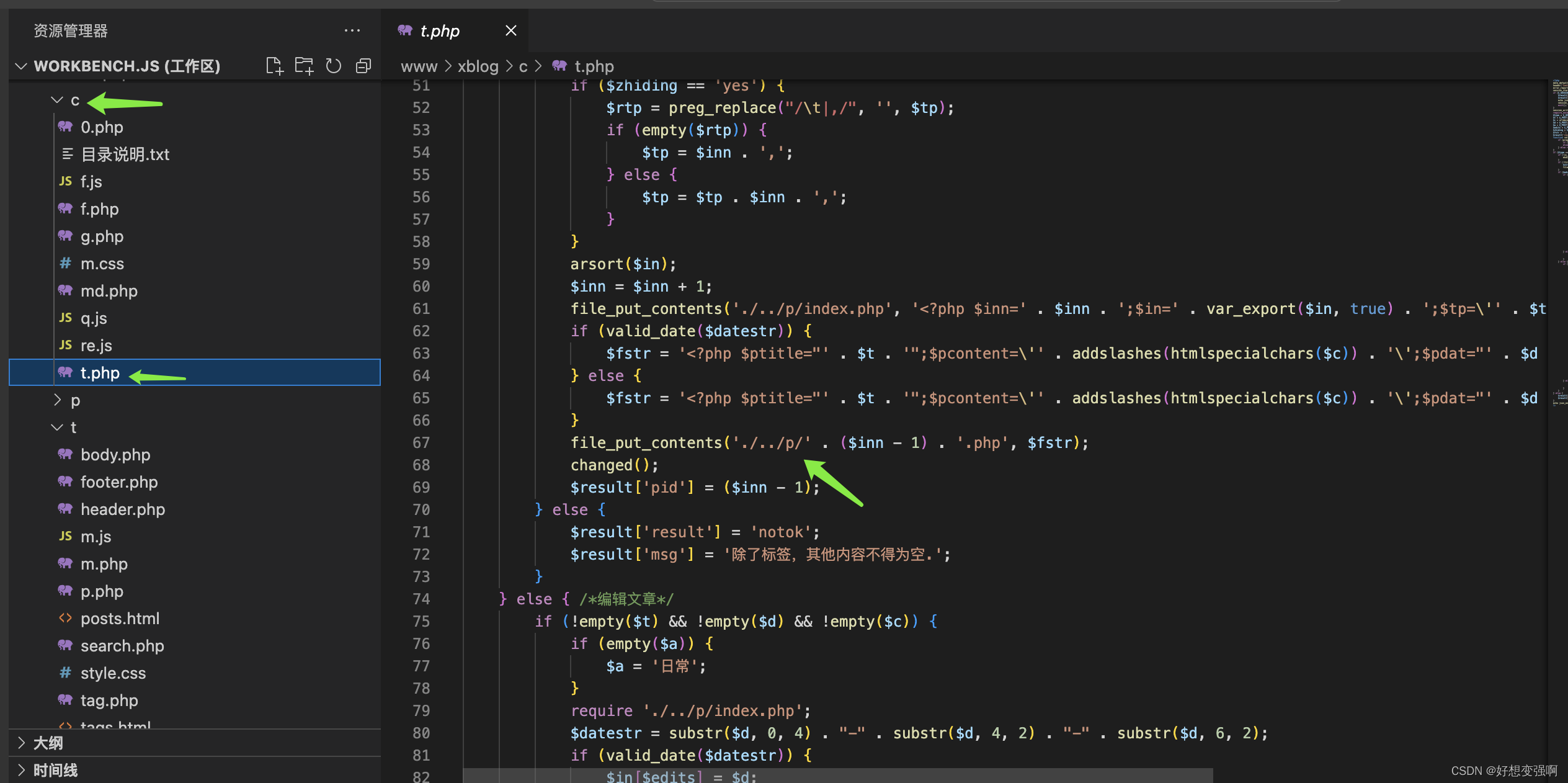Click xblog in the breadcrumb path
The image size is (1568, 783).
478,66
